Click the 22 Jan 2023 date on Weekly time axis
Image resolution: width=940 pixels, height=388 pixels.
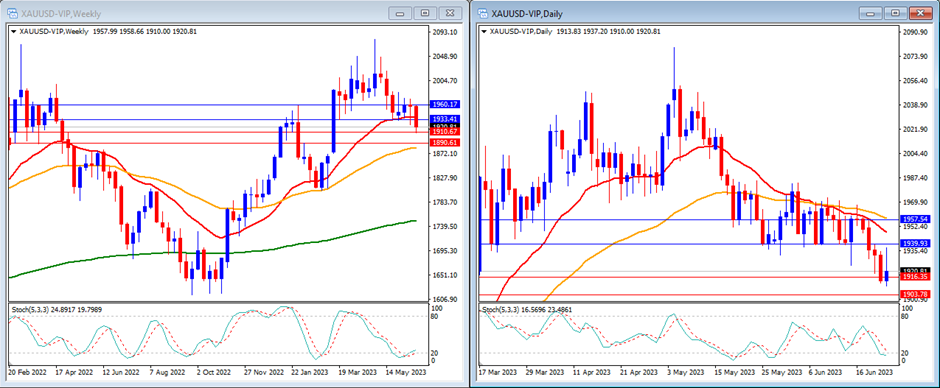point(310,372)
